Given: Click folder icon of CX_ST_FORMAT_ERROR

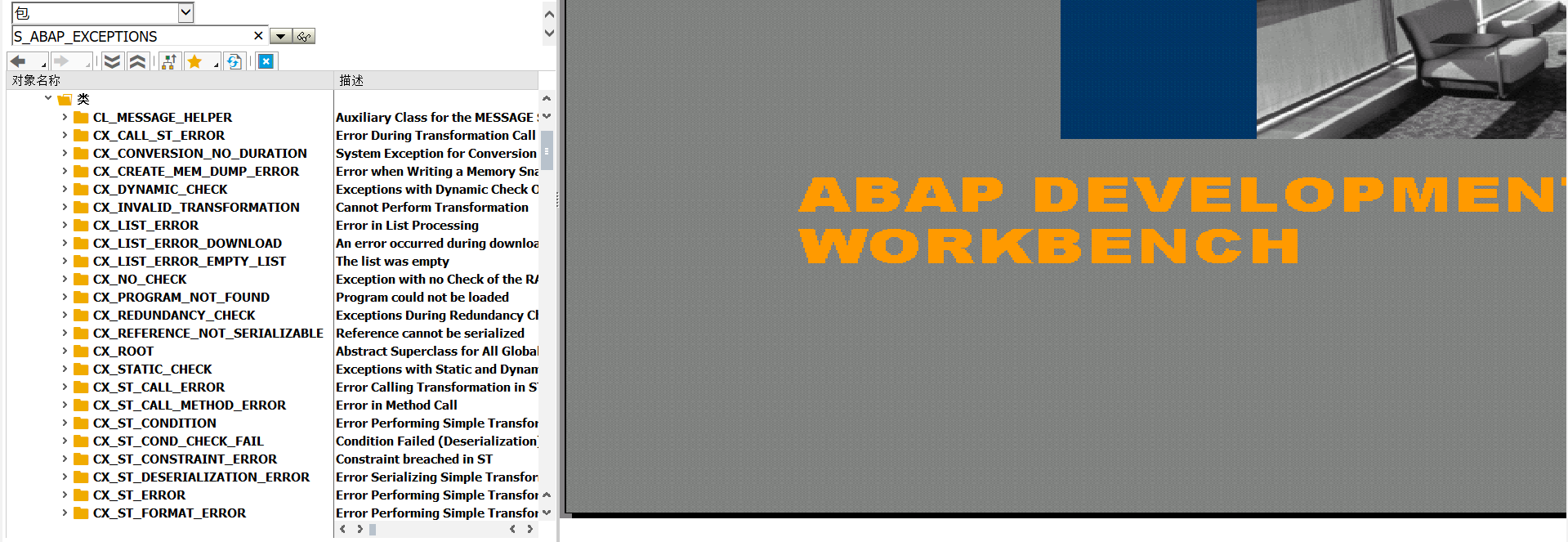Looking at the screenshot, I should [81, 513].
